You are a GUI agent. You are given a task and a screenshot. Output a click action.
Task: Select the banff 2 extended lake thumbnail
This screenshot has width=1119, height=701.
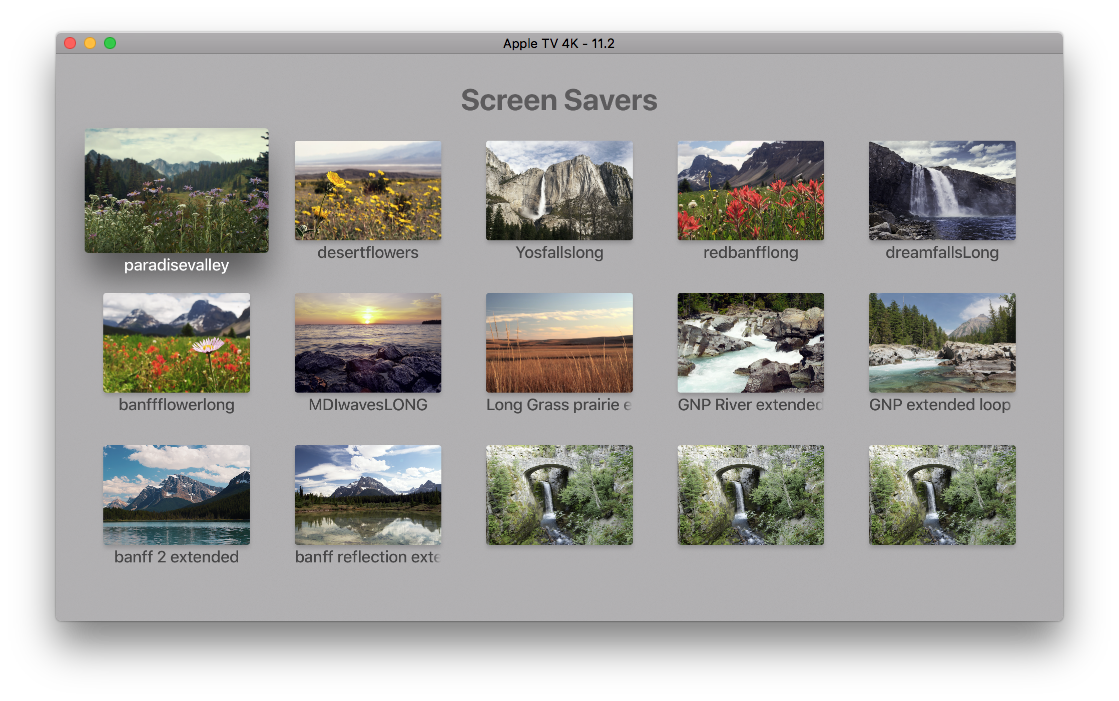click(x=176, y=494)
